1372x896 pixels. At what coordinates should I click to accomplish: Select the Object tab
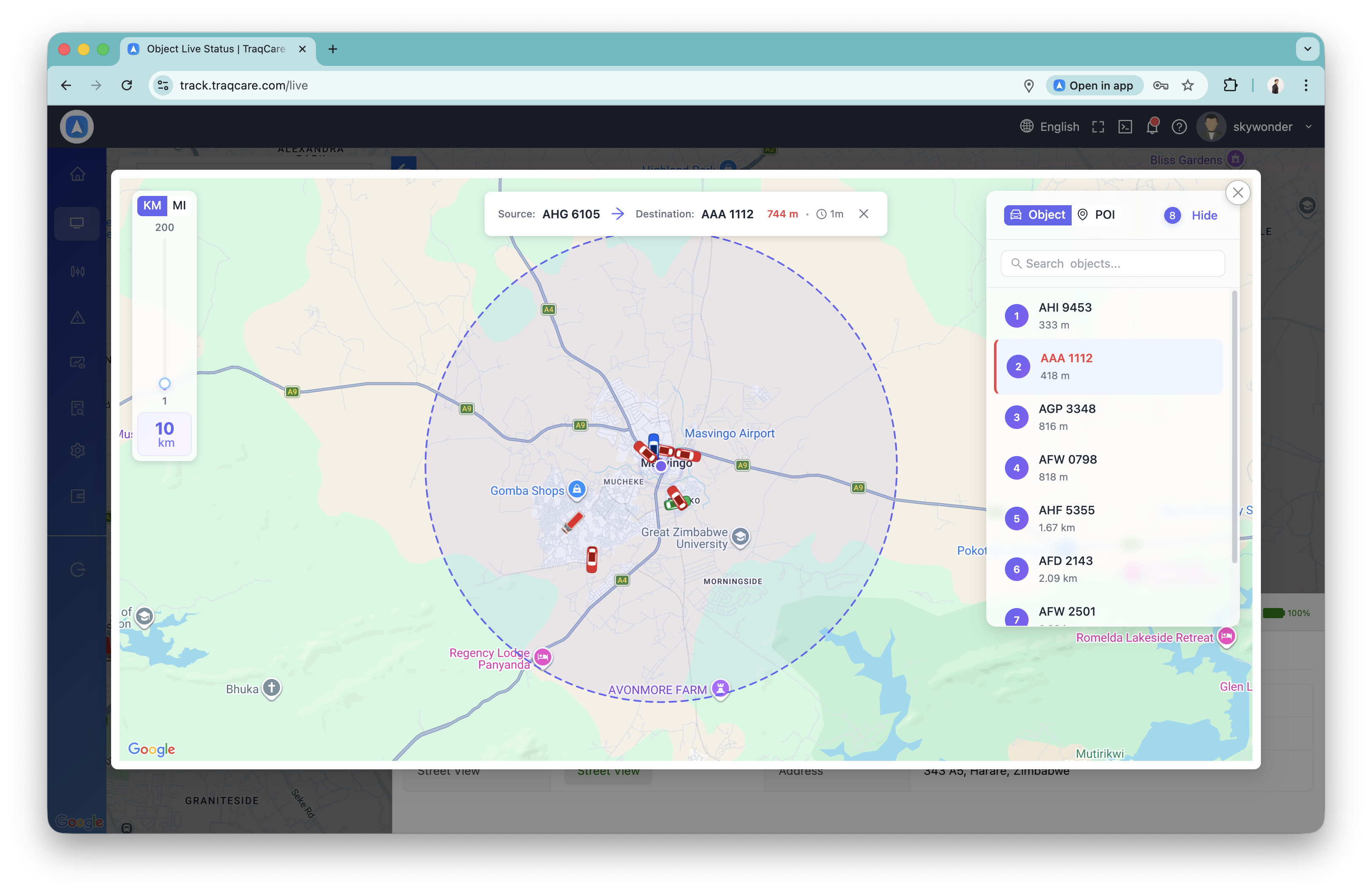coord(1037,215)
